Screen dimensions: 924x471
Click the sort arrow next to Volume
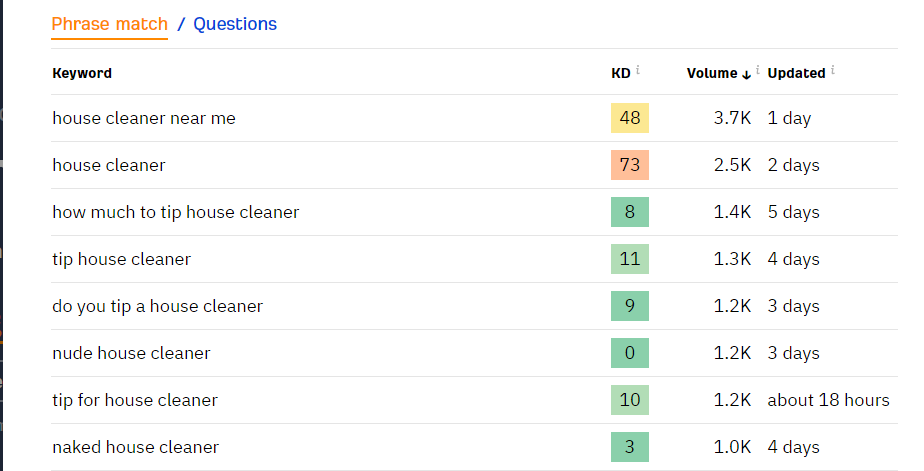[747, 74]
